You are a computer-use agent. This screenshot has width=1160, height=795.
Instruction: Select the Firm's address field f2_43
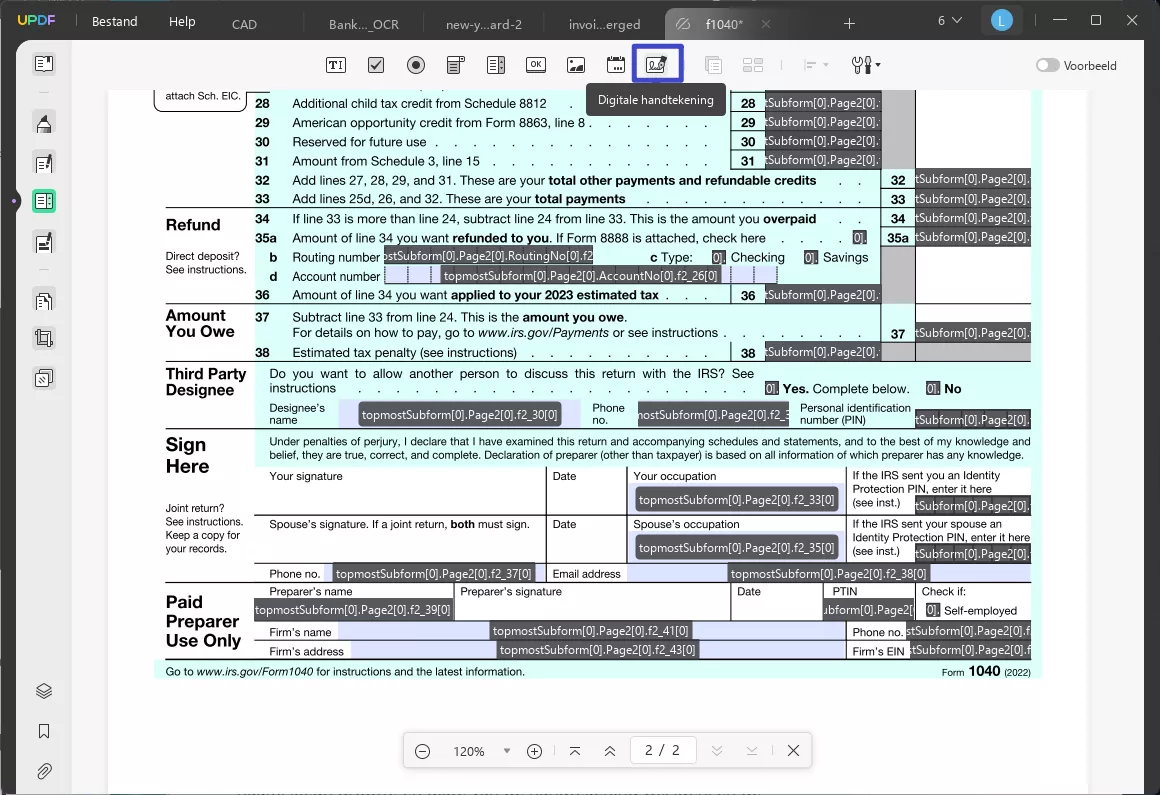point(598,650)
